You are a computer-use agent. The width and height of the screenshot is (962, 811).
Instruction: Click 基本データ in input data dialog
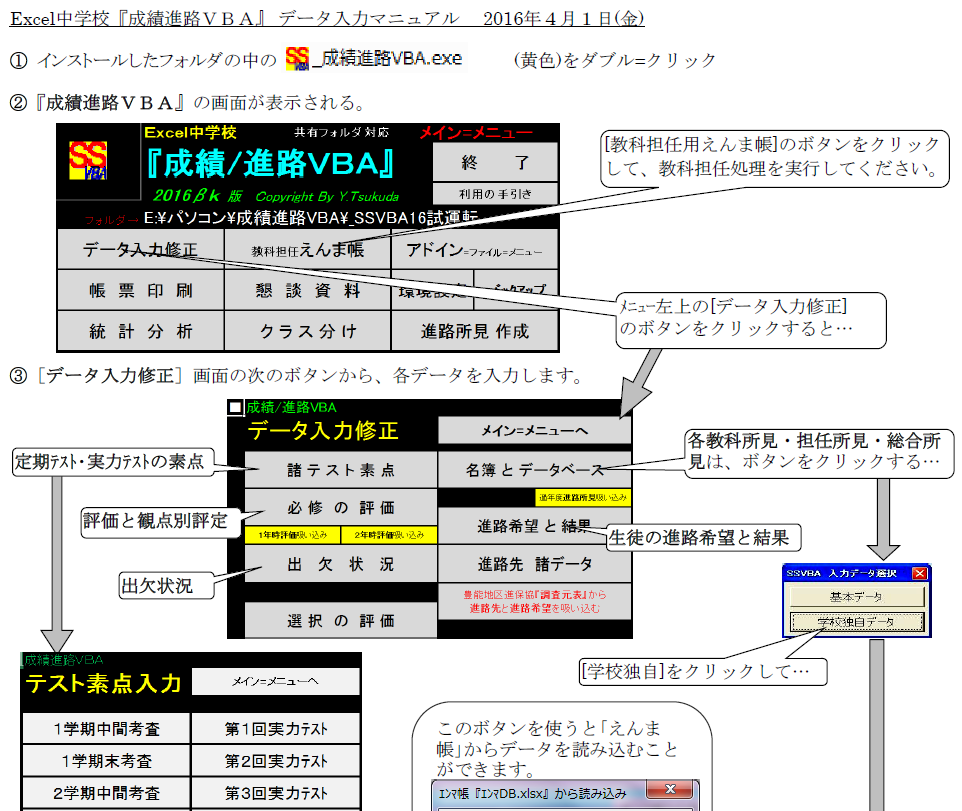click(856, 596)
